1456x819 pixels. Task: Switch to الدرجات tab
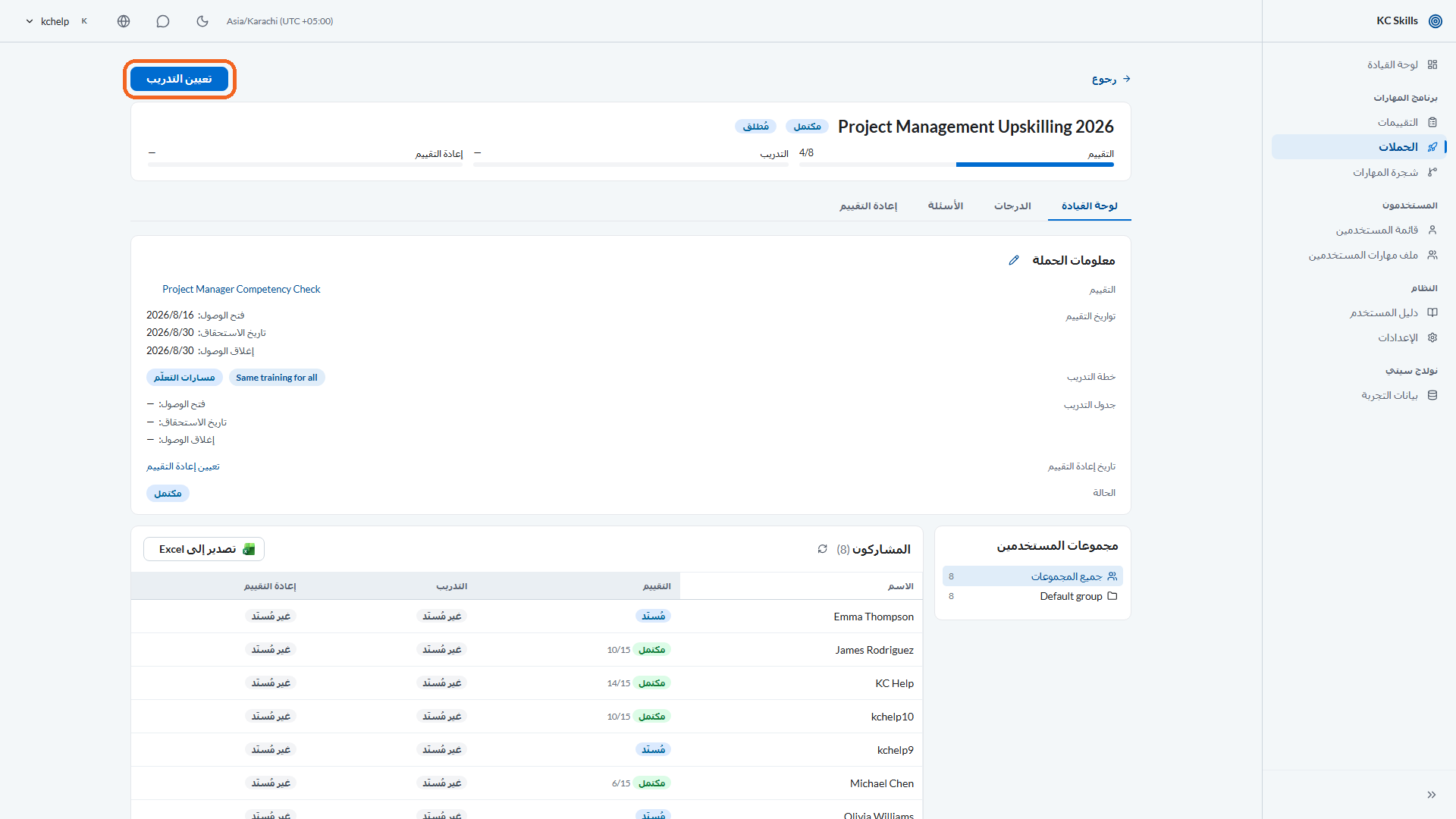click(x=1012, y=206)
